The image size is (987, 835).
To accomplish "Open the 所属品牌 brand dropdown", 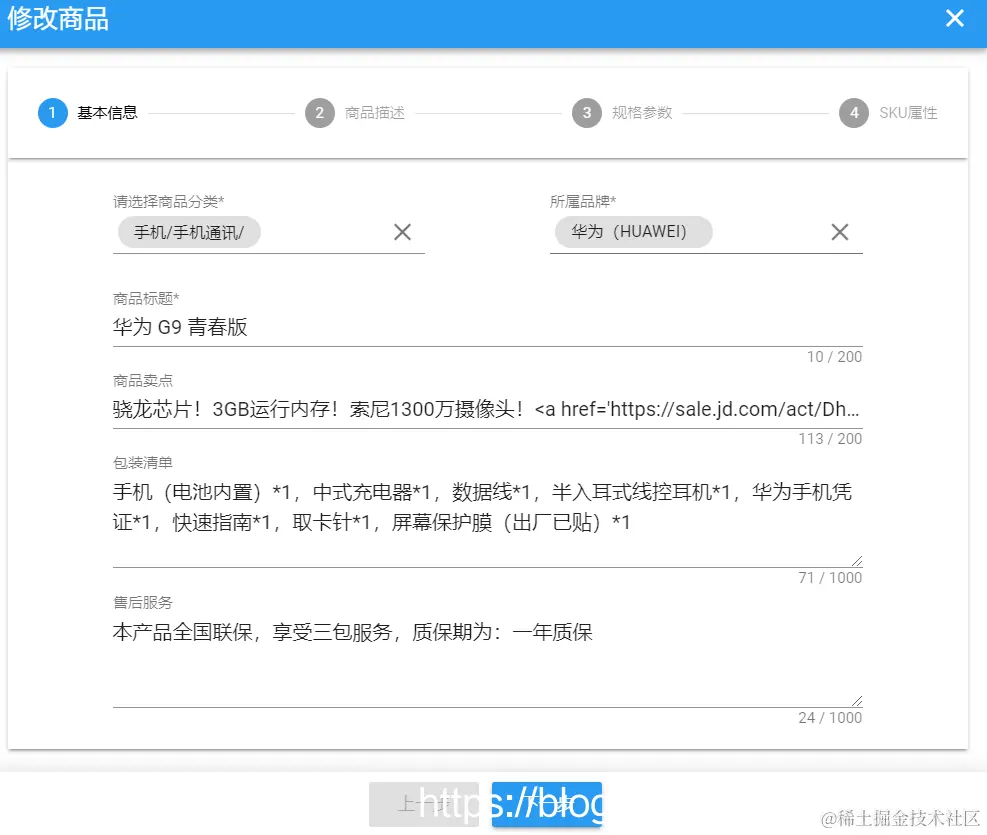I will point(706,233).
